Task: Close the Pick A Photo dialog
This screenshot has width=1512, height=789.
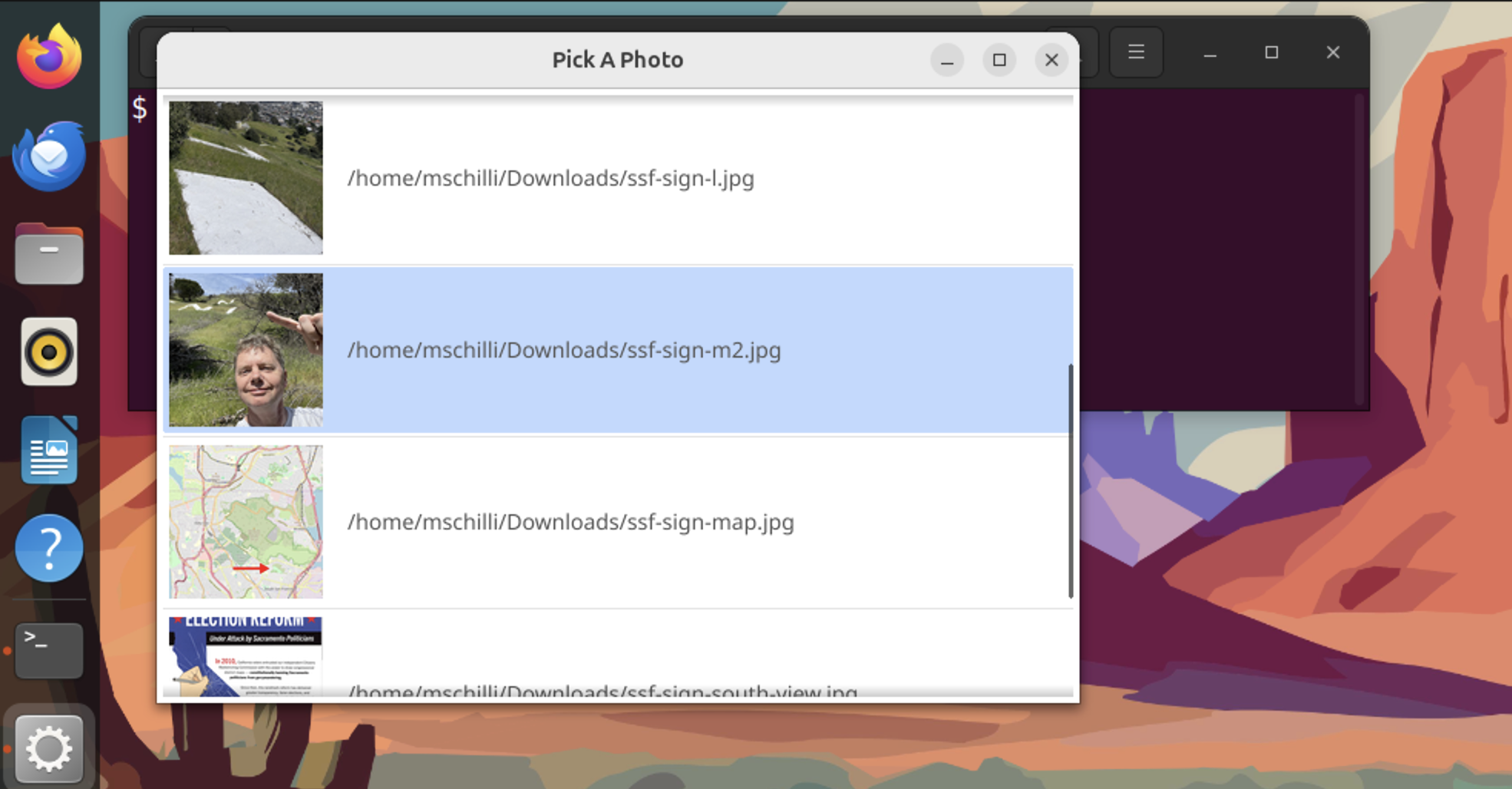Action: (1051, 60)
